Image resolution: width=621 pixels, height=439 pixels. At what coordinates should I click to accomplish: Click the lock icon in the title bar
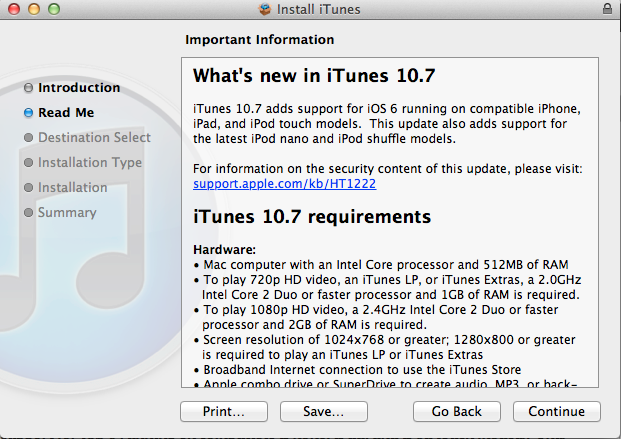[607, 9]
